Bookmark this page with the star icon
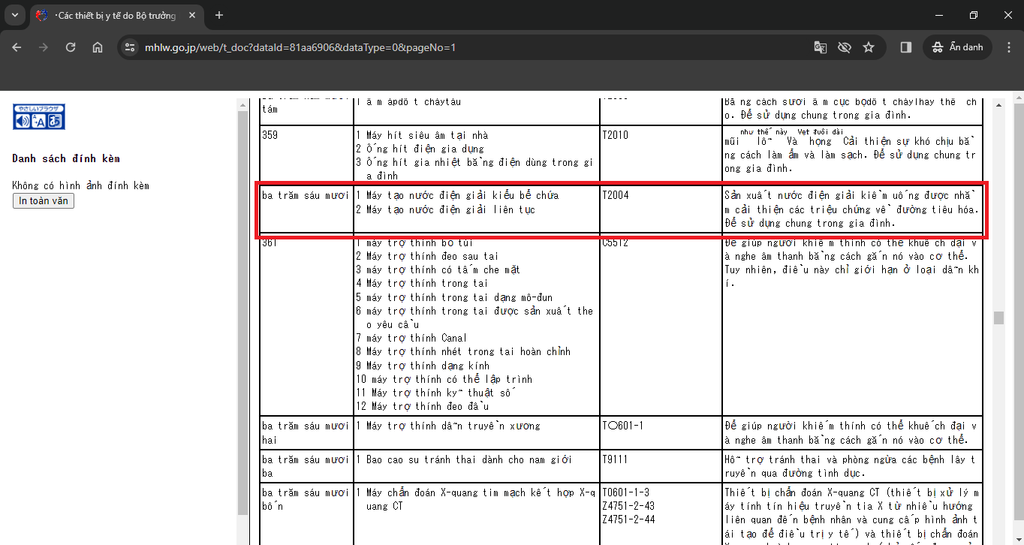This screenshot has height=545, width=1024. pyautogui.click(x=868, y=47)
